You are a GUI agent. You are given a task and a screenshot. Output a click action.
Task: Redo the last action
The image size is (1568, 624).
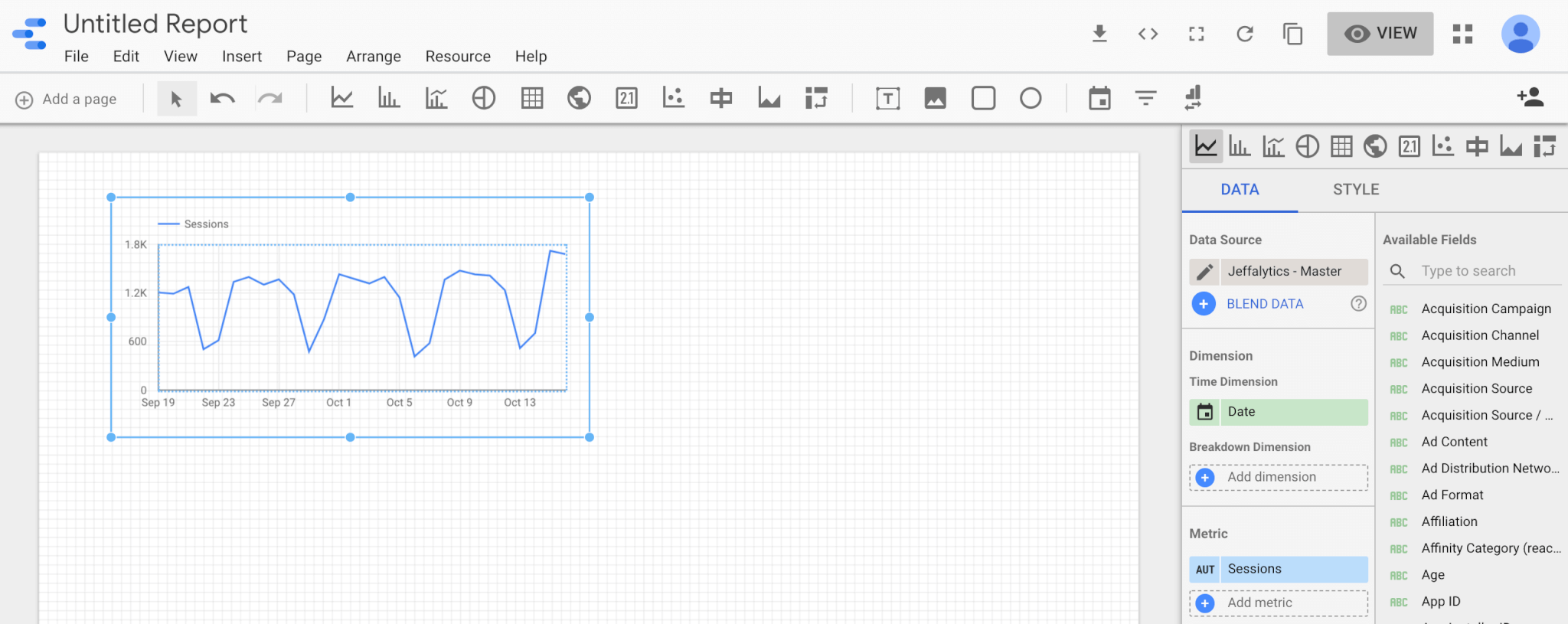[269, 99]
